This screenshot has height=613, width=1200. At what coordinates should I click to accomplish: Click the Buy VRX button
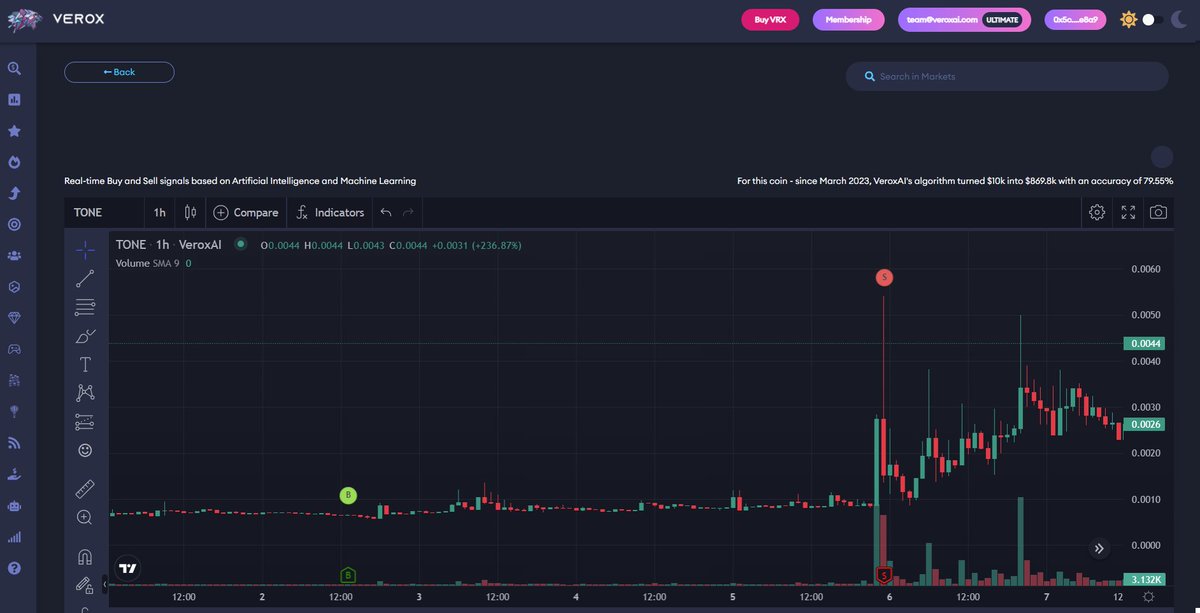770,19
